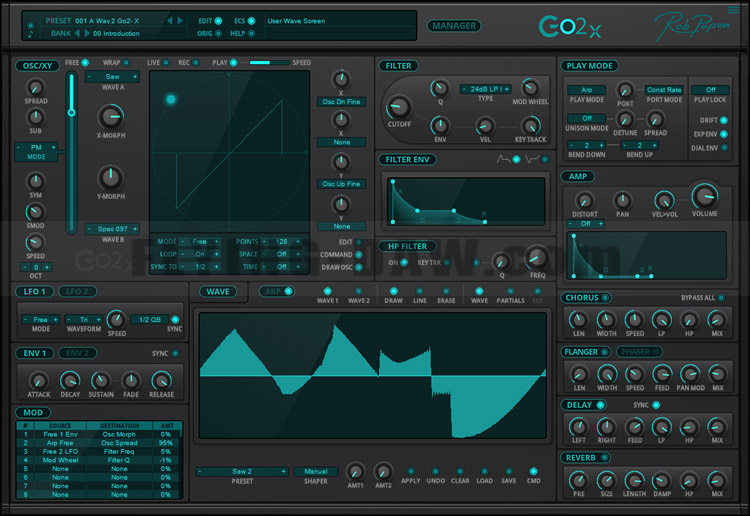This screenshot has width=750, height=516.
Task: Open the filter type 24dB LP selector
Action: coord(485,89)
